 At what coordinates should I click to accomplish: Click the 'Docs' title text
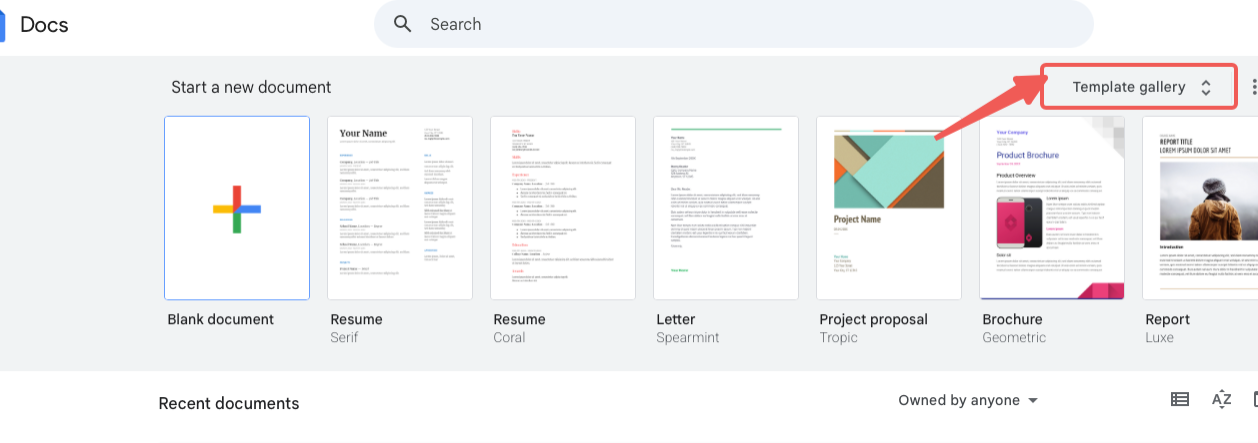pyautogui.click(x=44, y=25)
